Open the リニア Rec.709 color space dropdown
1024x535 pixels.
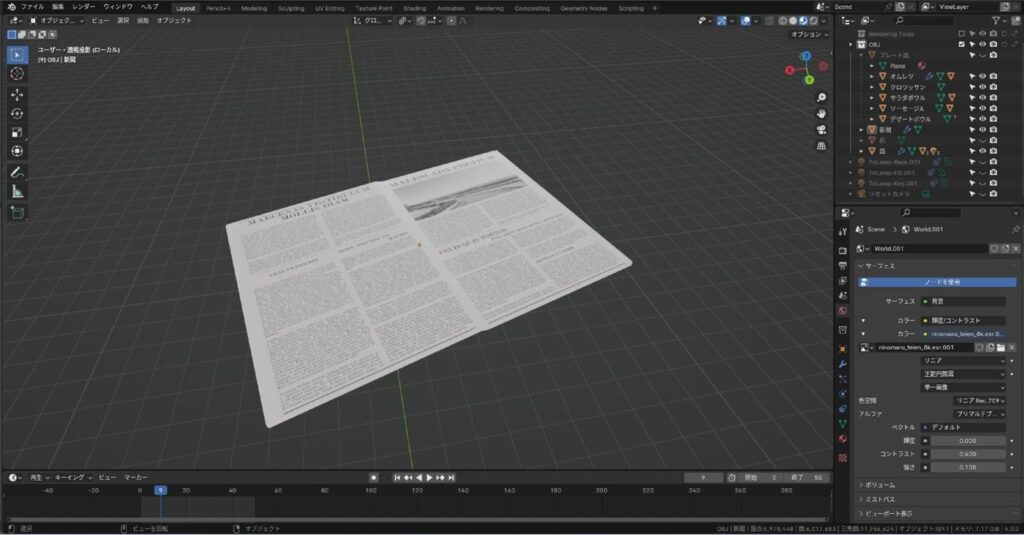point(979,400)
